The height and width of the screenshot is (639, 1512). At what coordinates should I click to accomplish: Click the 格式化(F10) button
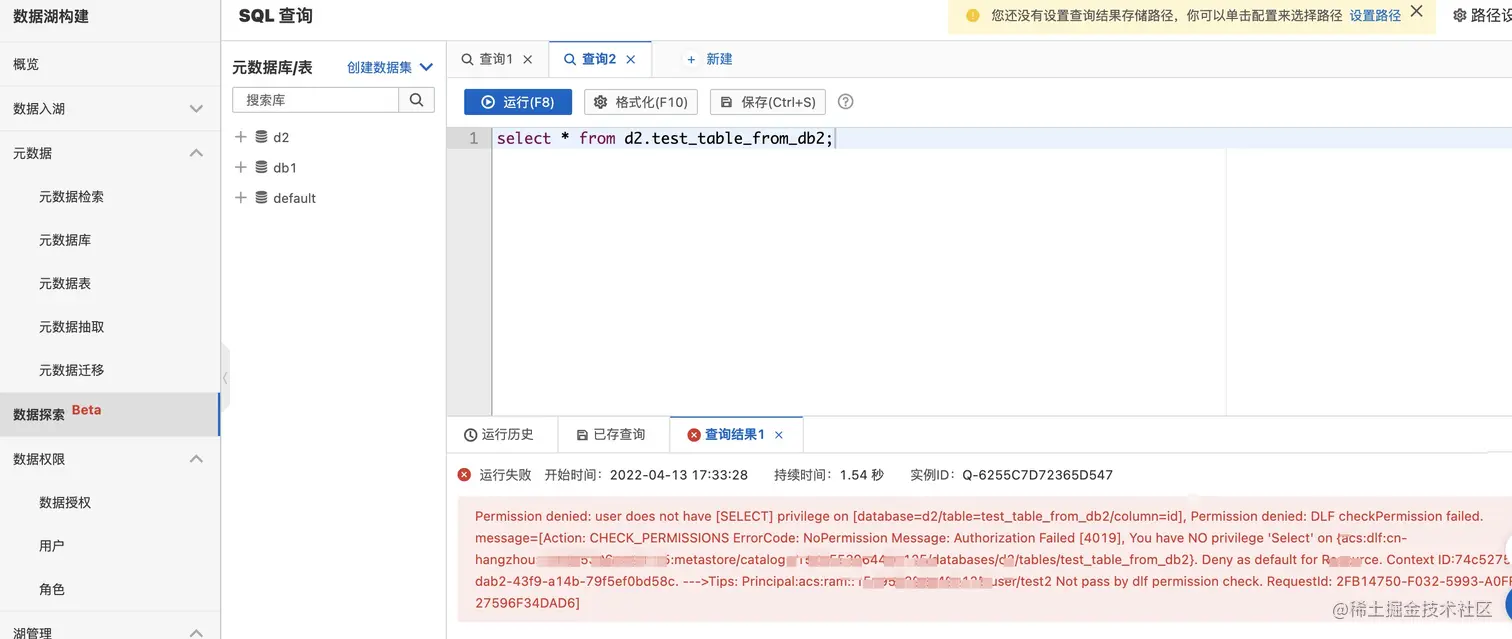coord(641,102)
